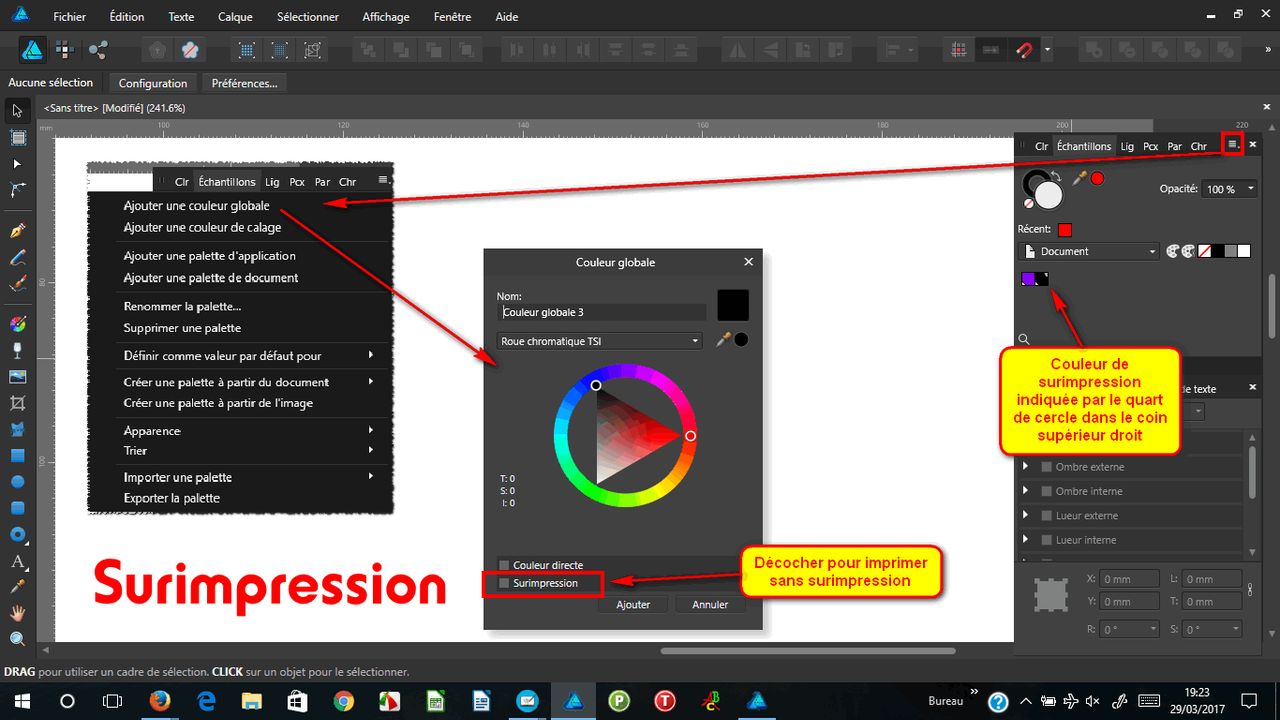
Task: Open the Document palette dropdown
Action: click(1087, 251)
